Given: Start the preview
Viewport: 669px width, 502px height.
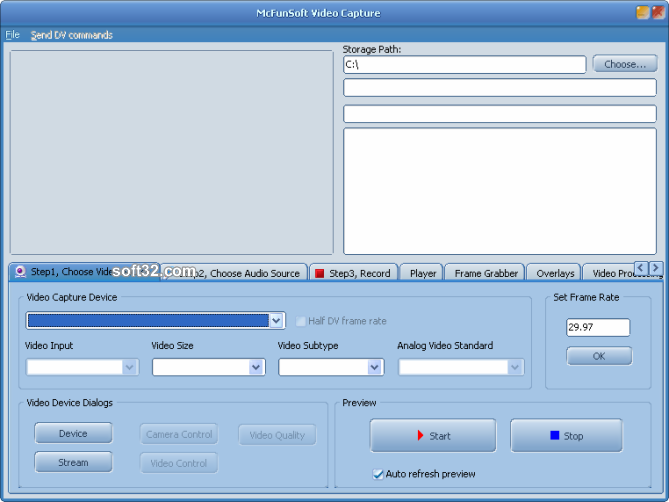Looking at the screenshot, I should [433, 435].
